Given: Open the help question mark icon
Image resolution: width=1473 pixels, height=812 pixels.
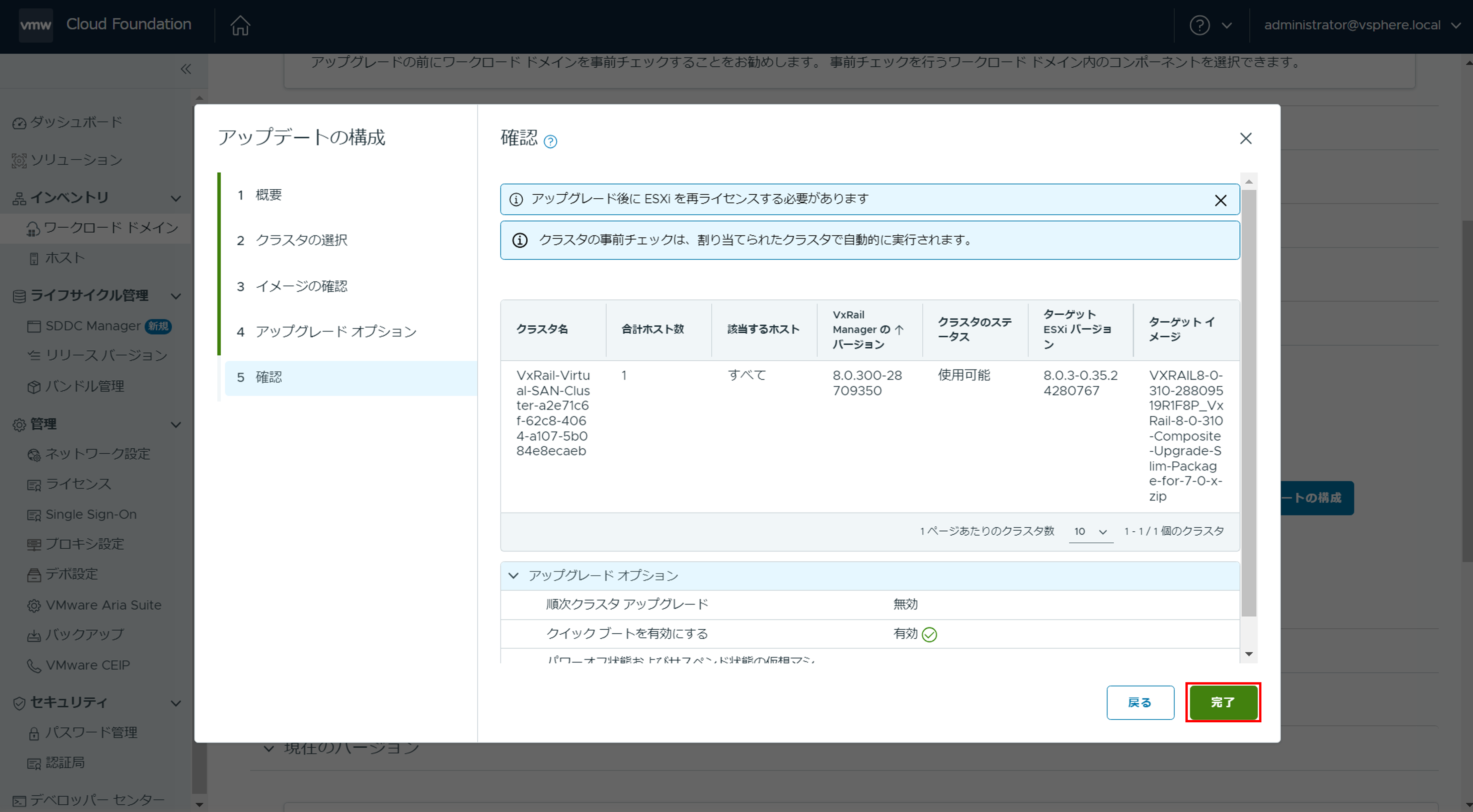Looking at the screenshot, I should point(1199,25).
